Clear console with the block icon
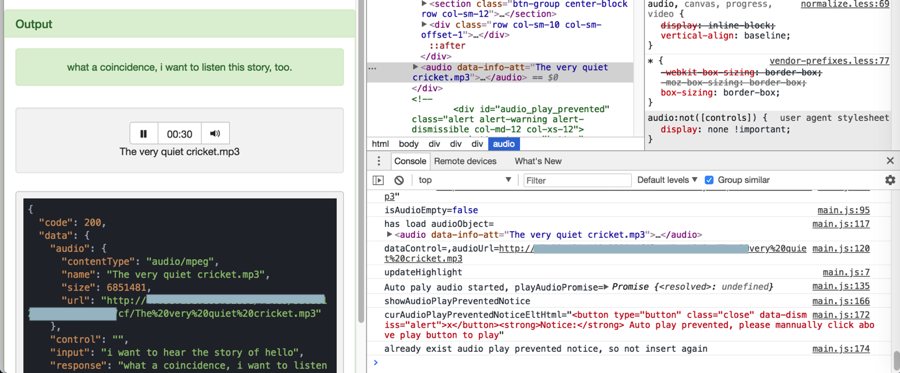The image size is (900, 373). (399, 180)
